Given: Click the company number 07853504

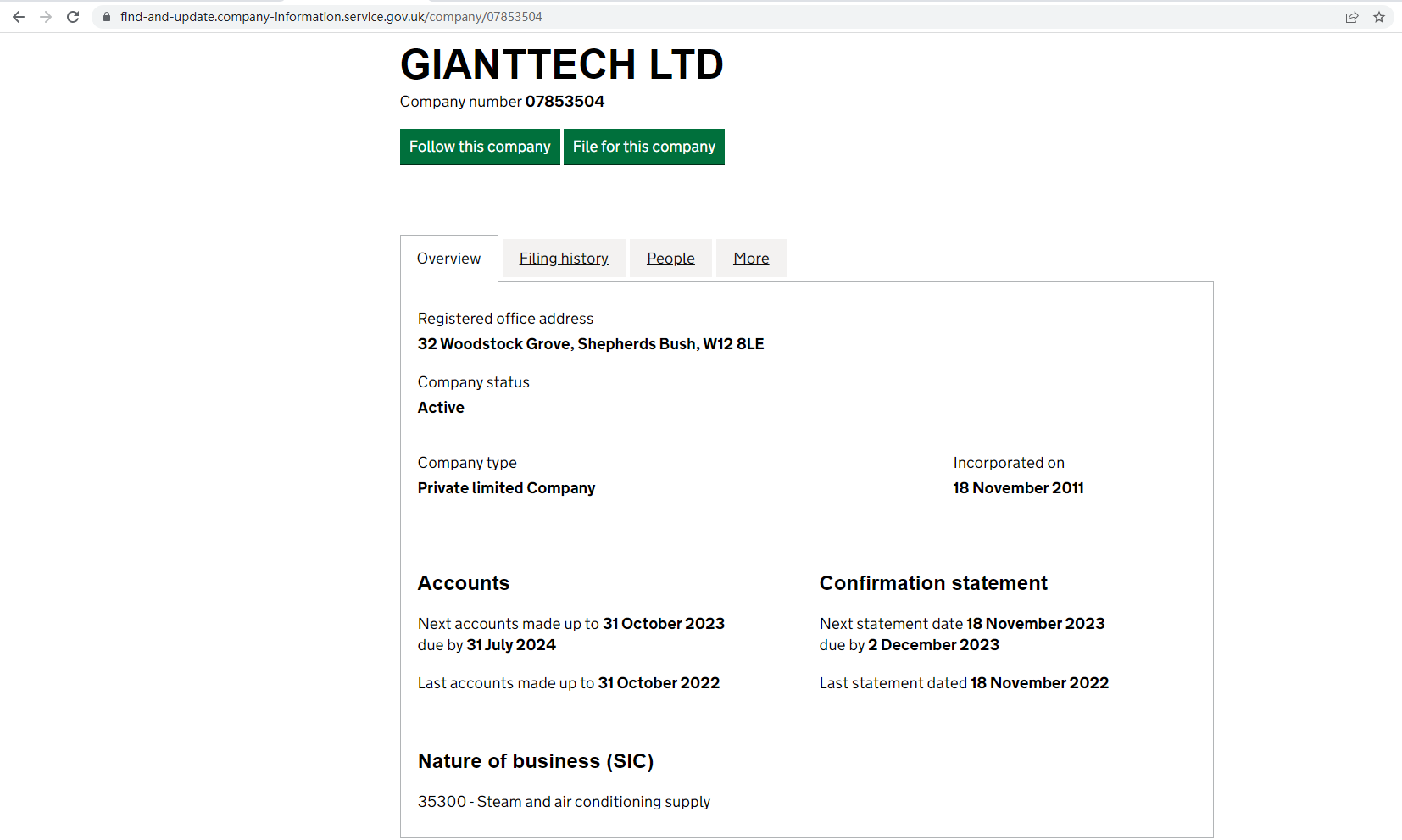Looking at the screenshot, I should coord(565,102).
